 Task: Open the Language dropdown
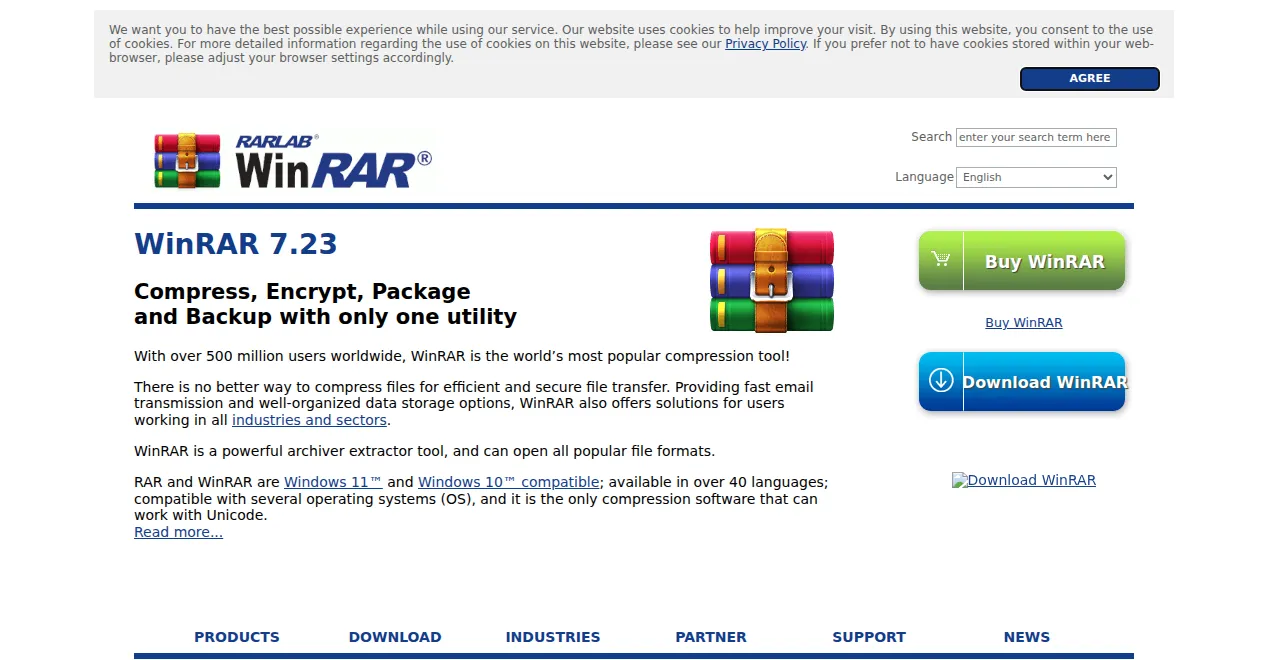click(x=1036, y=177)
